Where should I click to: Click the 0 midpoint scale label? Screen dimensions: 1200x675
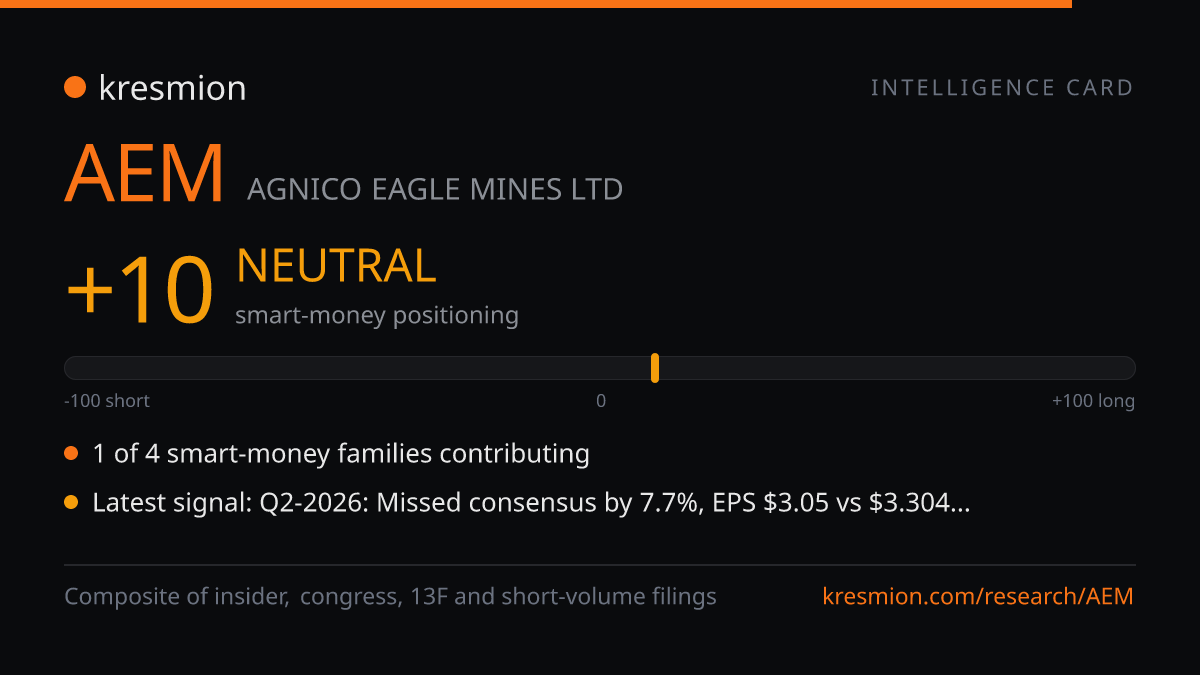point(601,401)
